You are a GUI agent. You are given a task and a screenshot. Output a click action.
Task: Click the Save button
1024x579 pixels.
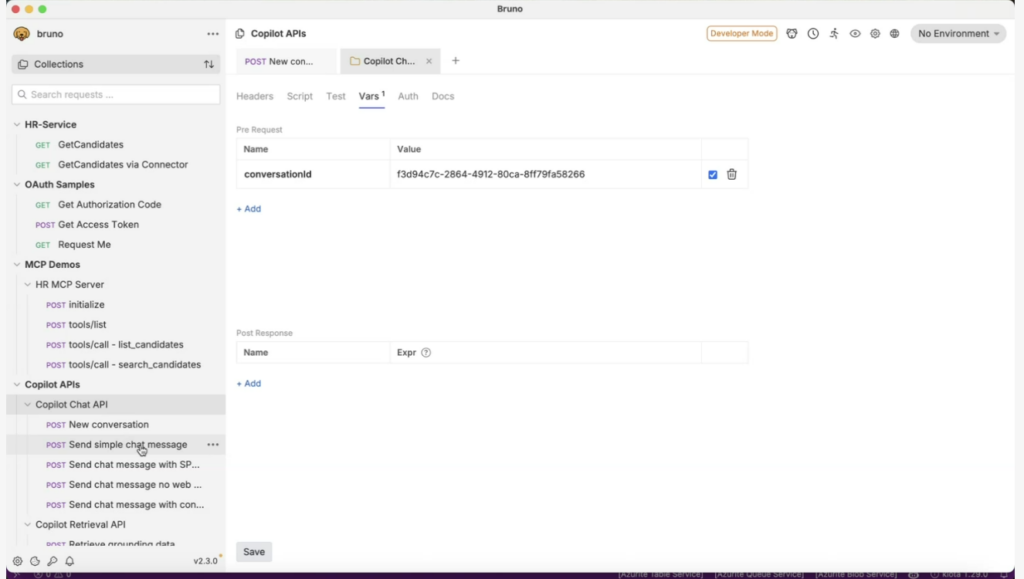click(254, 552)
